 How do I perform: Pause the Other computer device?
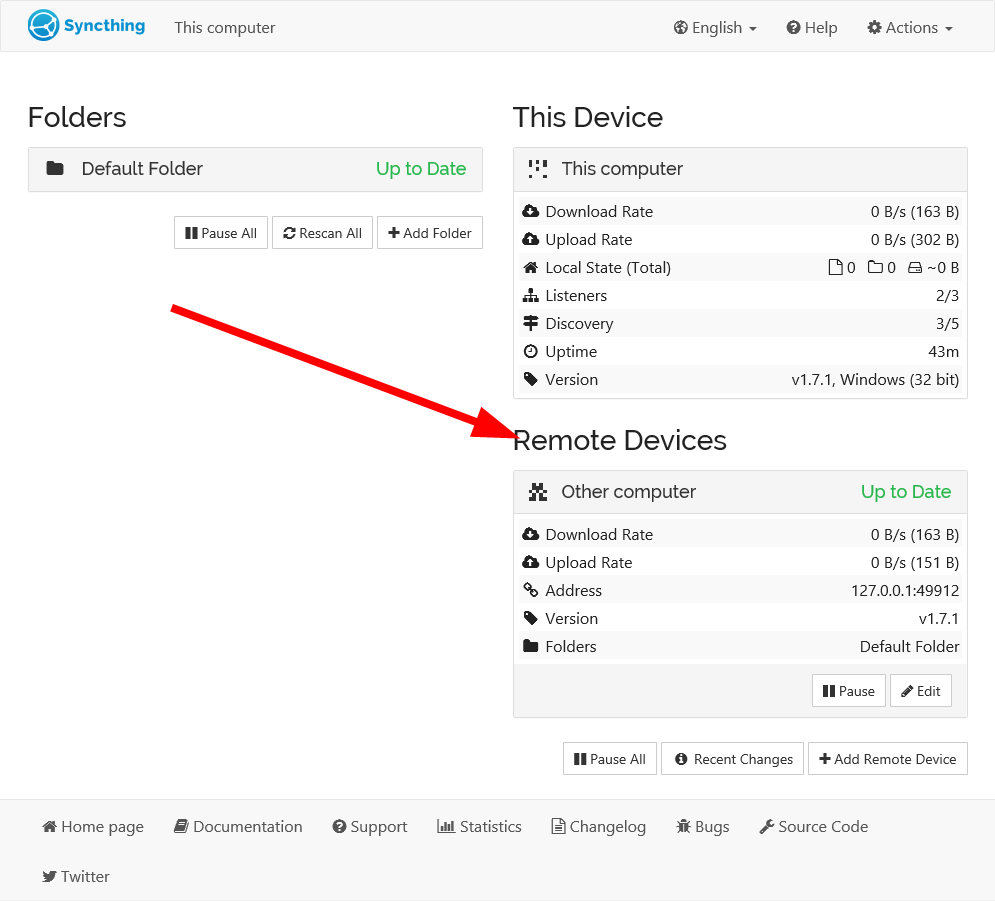coord(848,691)
